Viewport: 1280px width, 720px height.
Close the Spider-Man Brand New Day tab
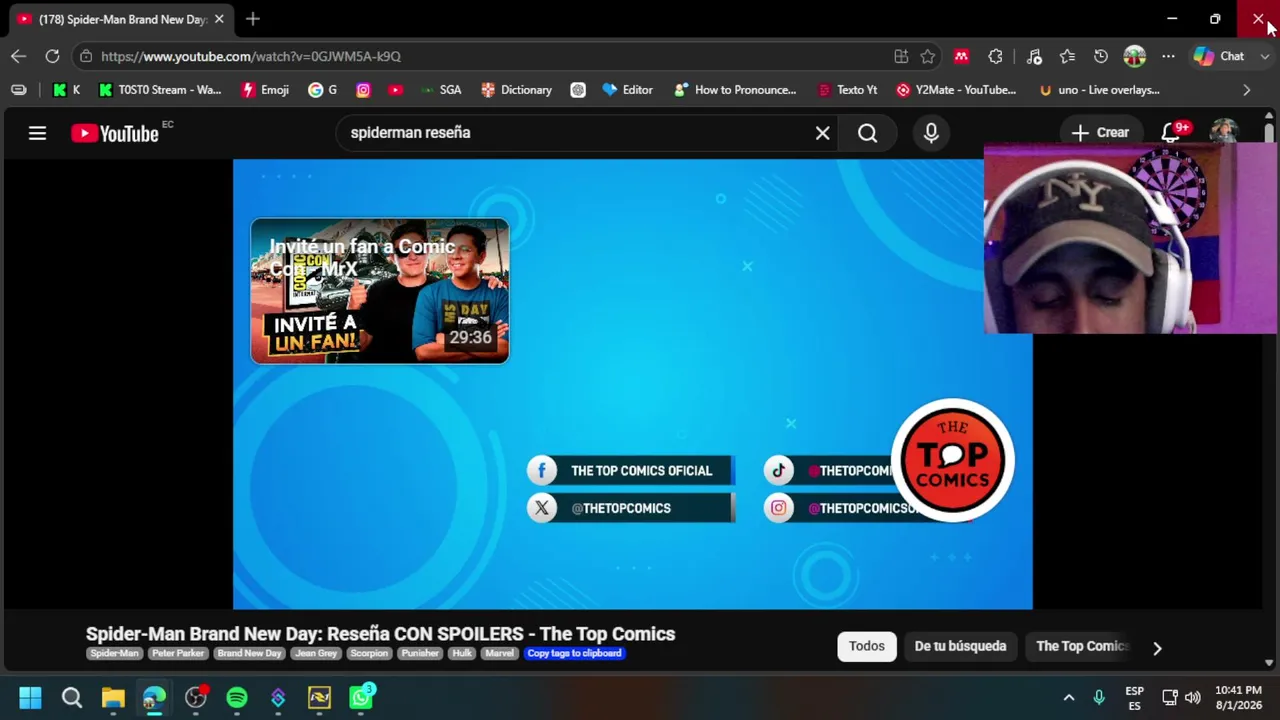coord(219,19)
